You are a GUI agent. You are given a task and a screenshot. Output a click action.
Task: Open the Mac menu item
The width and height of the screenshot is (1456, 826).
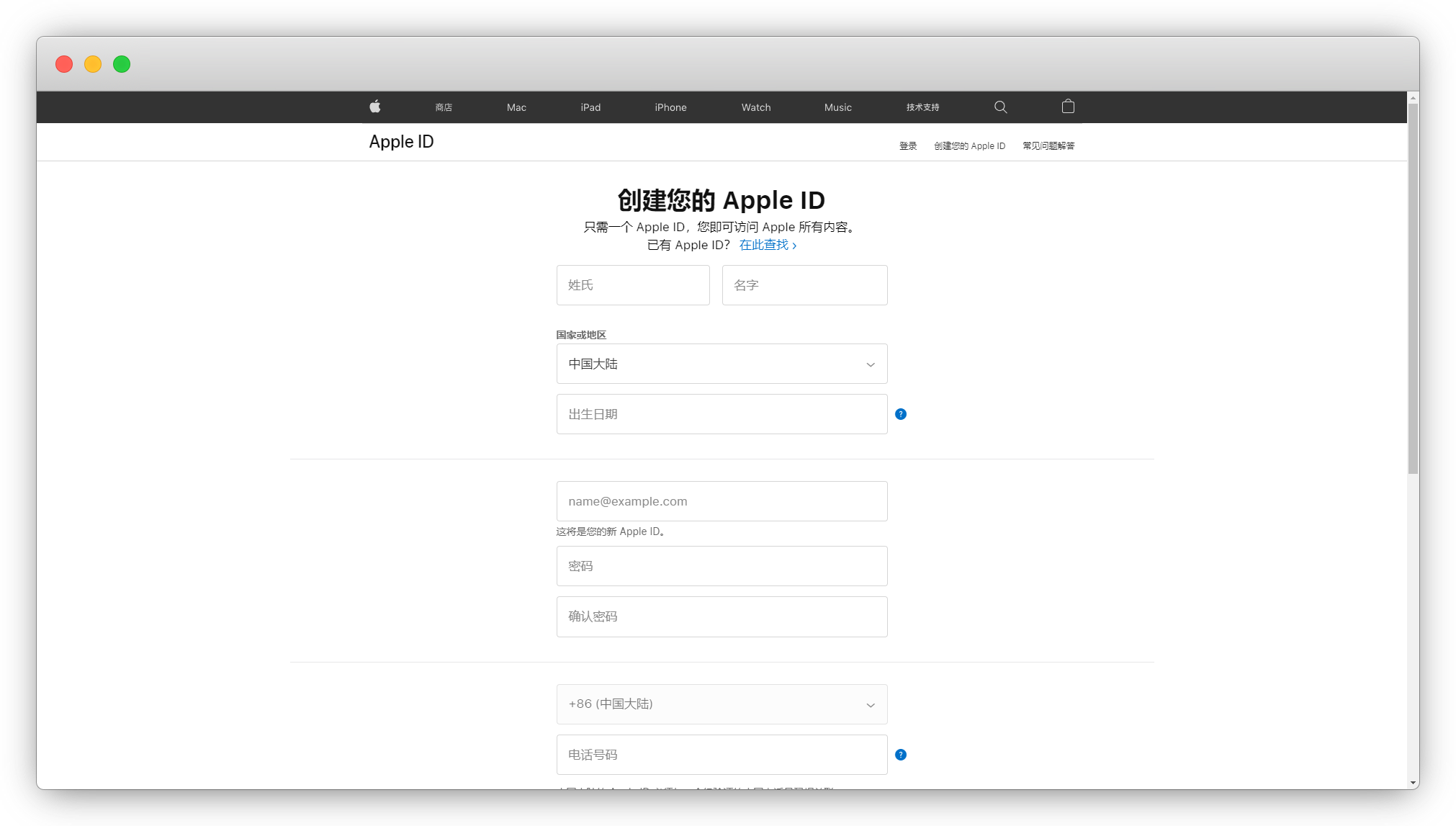pyautogui.click(x=516, y=107)
